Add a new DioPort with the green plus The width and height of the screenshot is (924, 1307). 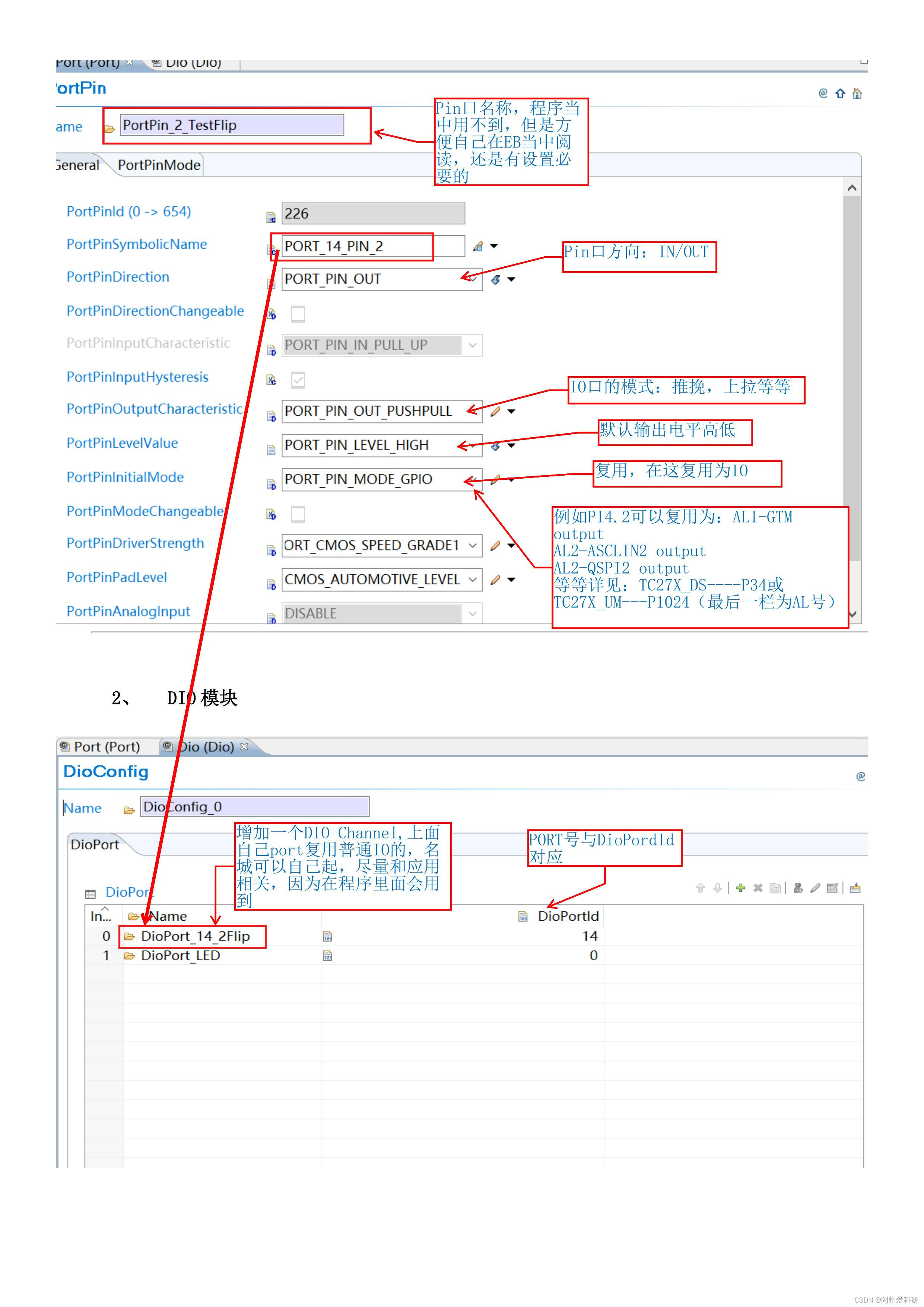[741, 888]
